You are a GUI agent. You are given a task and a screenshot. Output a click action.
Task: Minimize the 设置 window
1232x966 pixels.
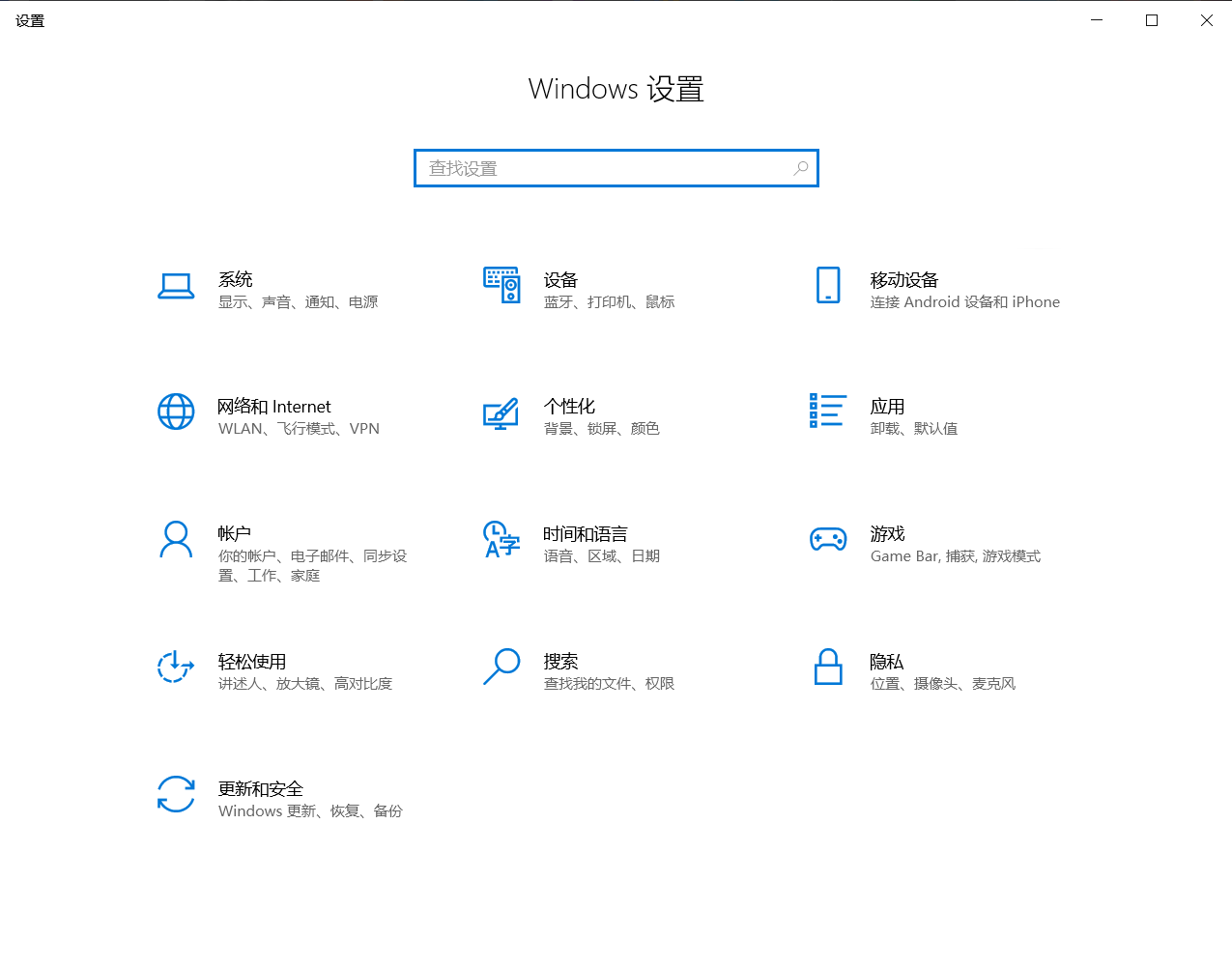click(x=1097, y=20)
